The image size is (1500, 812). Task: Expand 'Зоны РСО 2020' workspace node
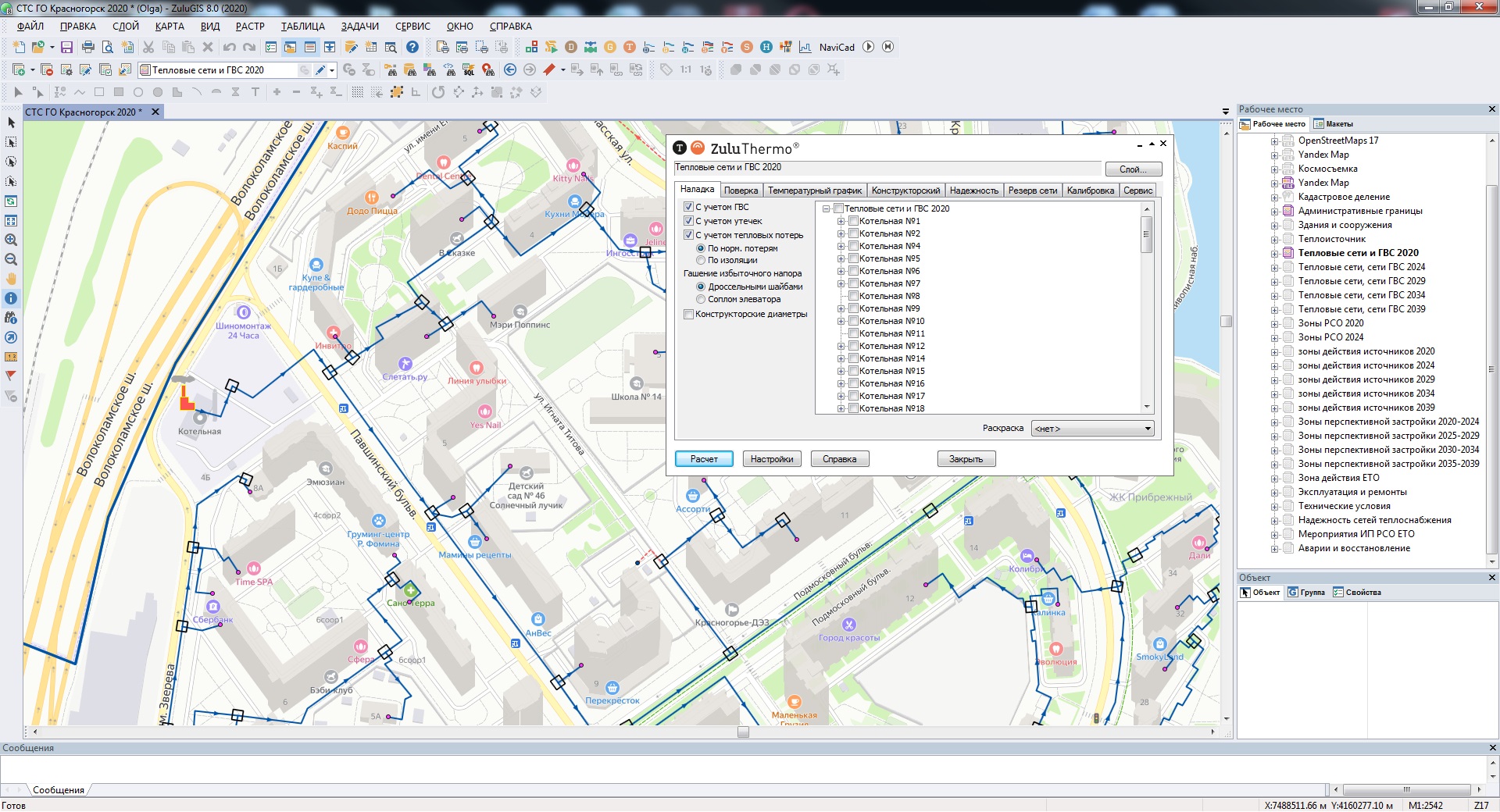pos(1275,324)
